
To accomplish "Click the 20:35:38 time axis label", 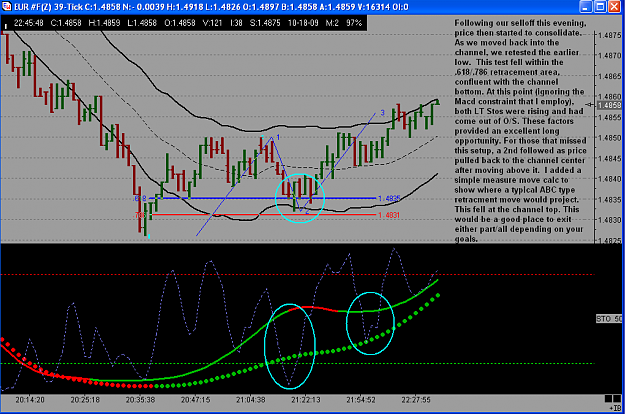I will coord(140,400).
